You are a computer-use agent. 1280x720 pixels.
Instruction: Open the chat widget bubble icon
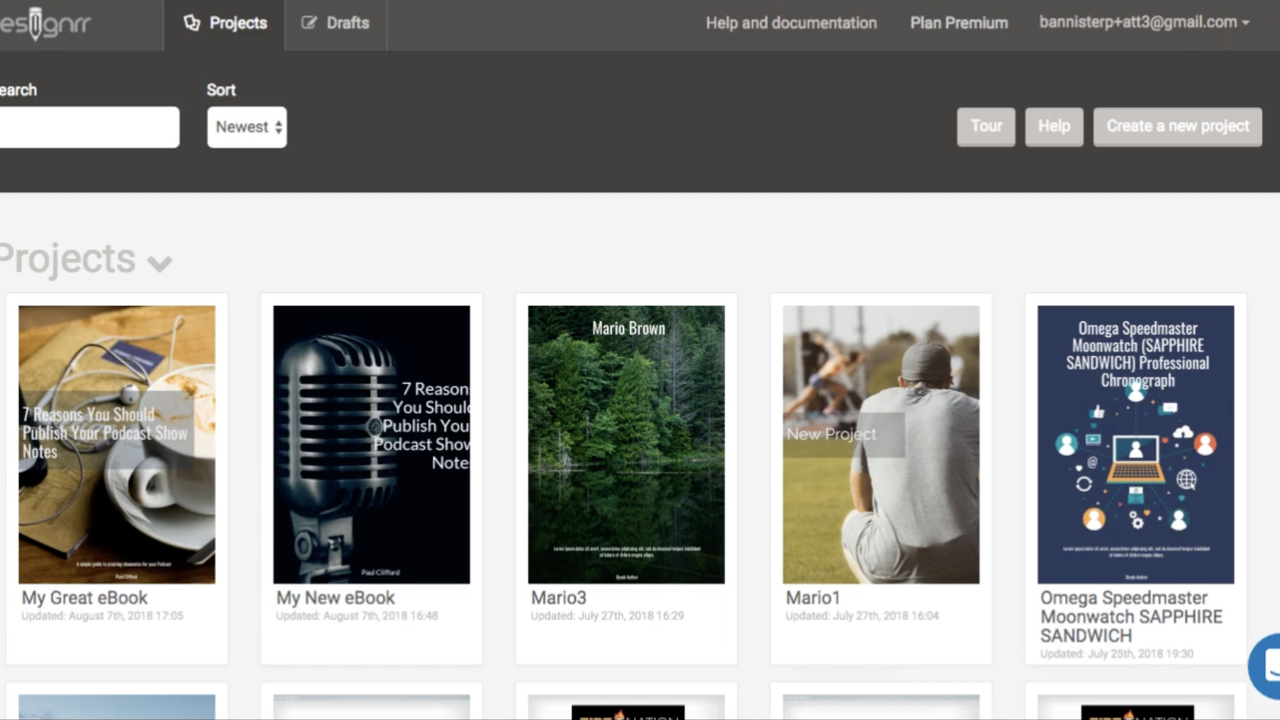[x=1266, y=665]
